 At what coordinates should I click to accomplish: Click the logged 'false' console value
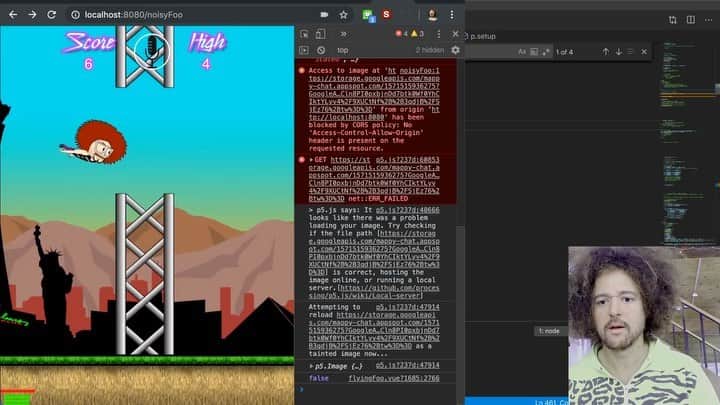319,378
